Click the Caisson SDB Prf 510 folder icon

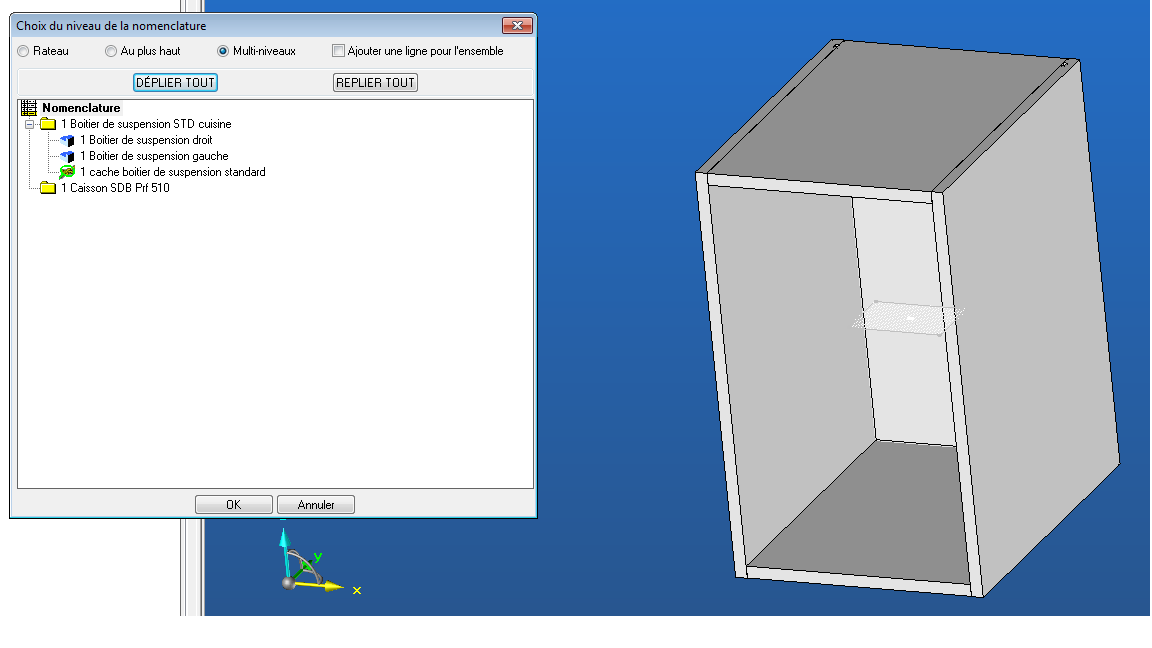(x=48, y=188)
